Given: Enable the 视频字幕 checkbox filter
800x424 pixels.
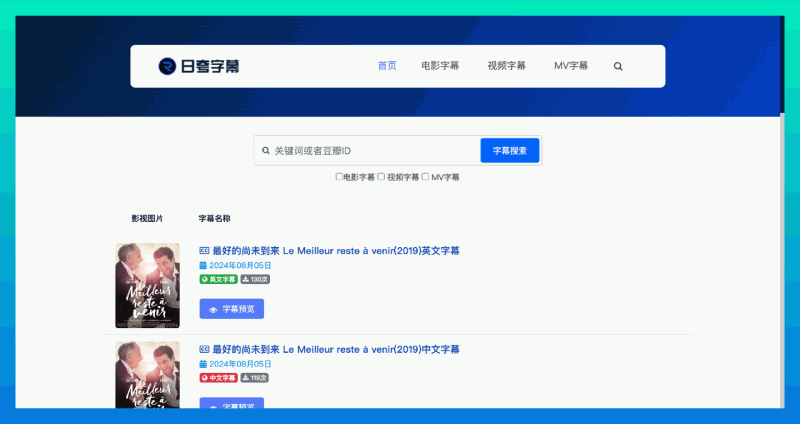Looking at the screenshot, I should coord(381,177).
